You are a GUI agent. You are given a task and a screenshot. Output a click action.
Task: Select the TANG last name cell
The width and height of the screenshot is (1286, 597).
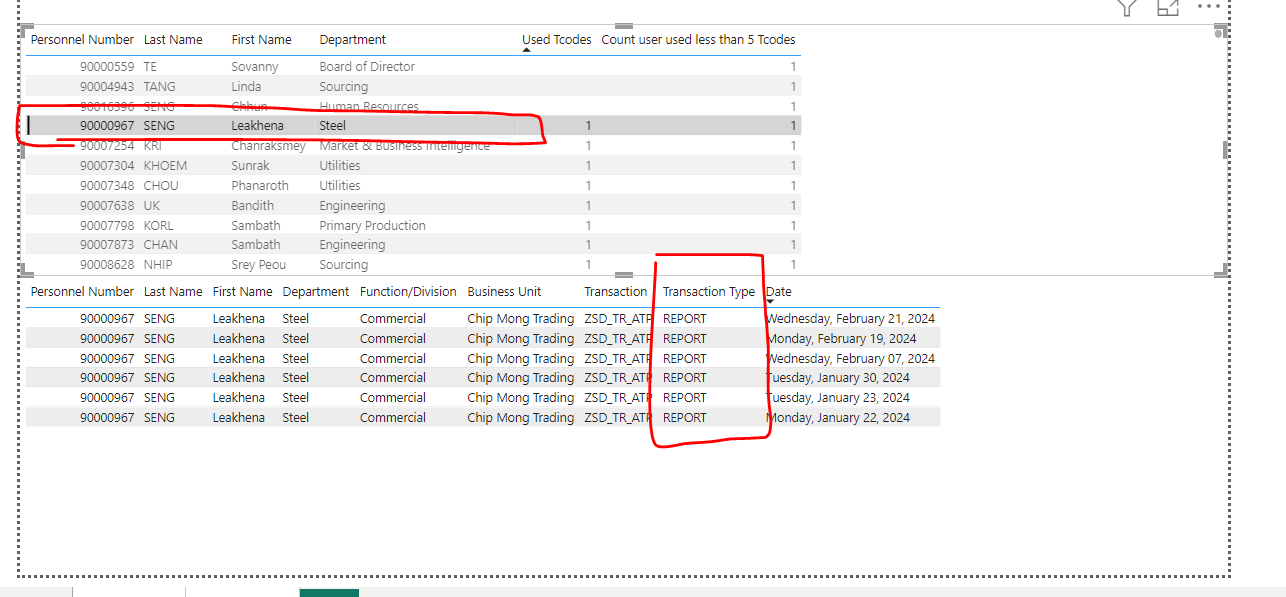[160, 87]
